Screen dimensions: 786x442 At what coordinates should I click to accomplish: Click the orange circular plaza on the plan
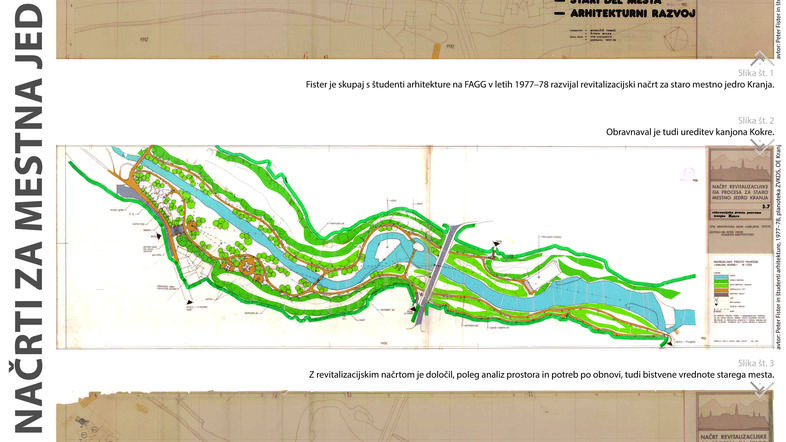tap(239, 266)
